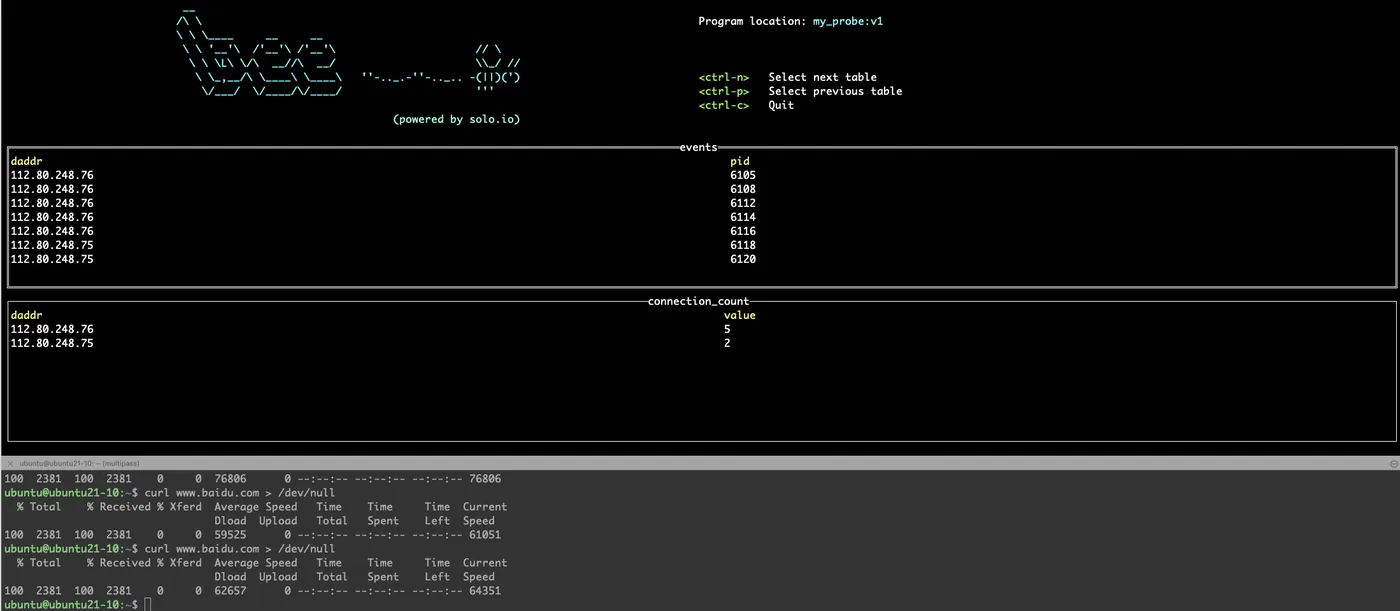This screenshot has height=611, width=1400.
Task: Click the value column header
Action: (x=739, y=315)
